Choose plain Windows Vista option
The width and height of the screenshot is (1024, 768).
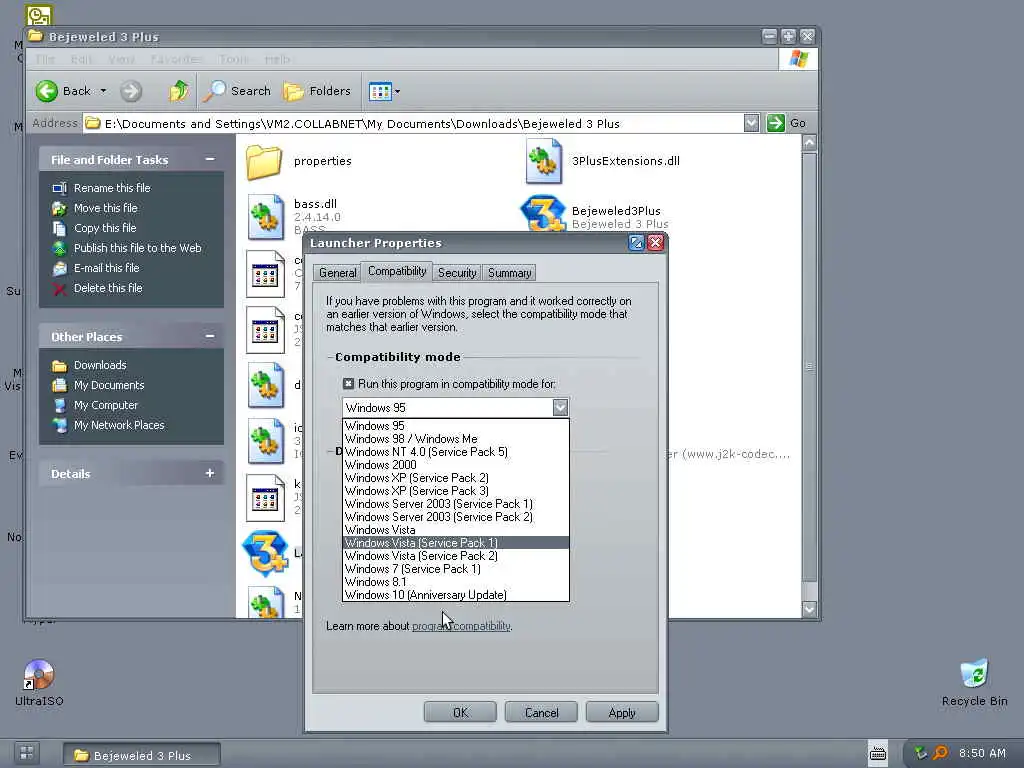coord(456,530)
